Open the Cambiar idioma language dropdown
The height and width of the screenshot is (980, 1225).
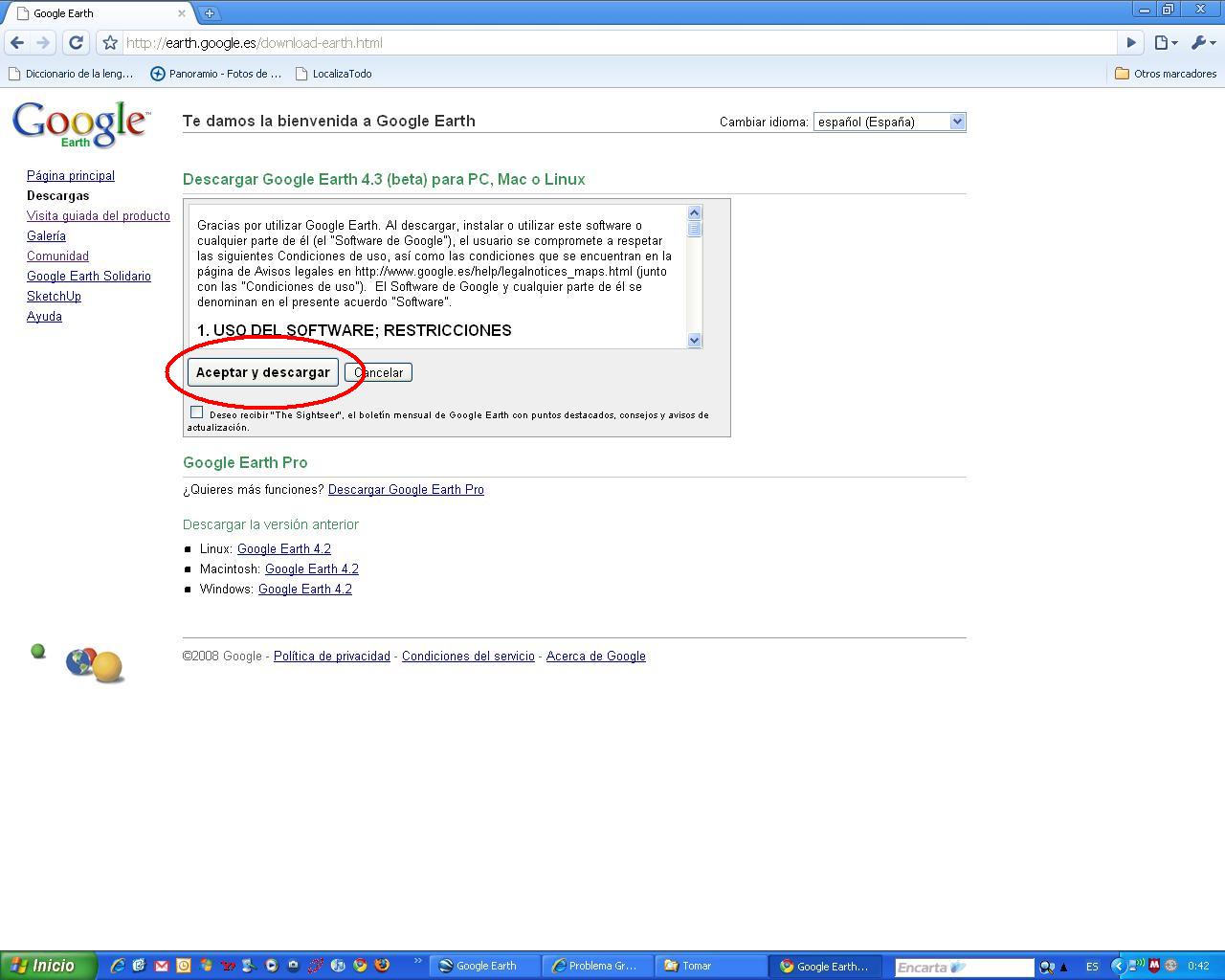click(x=889, y=122)
